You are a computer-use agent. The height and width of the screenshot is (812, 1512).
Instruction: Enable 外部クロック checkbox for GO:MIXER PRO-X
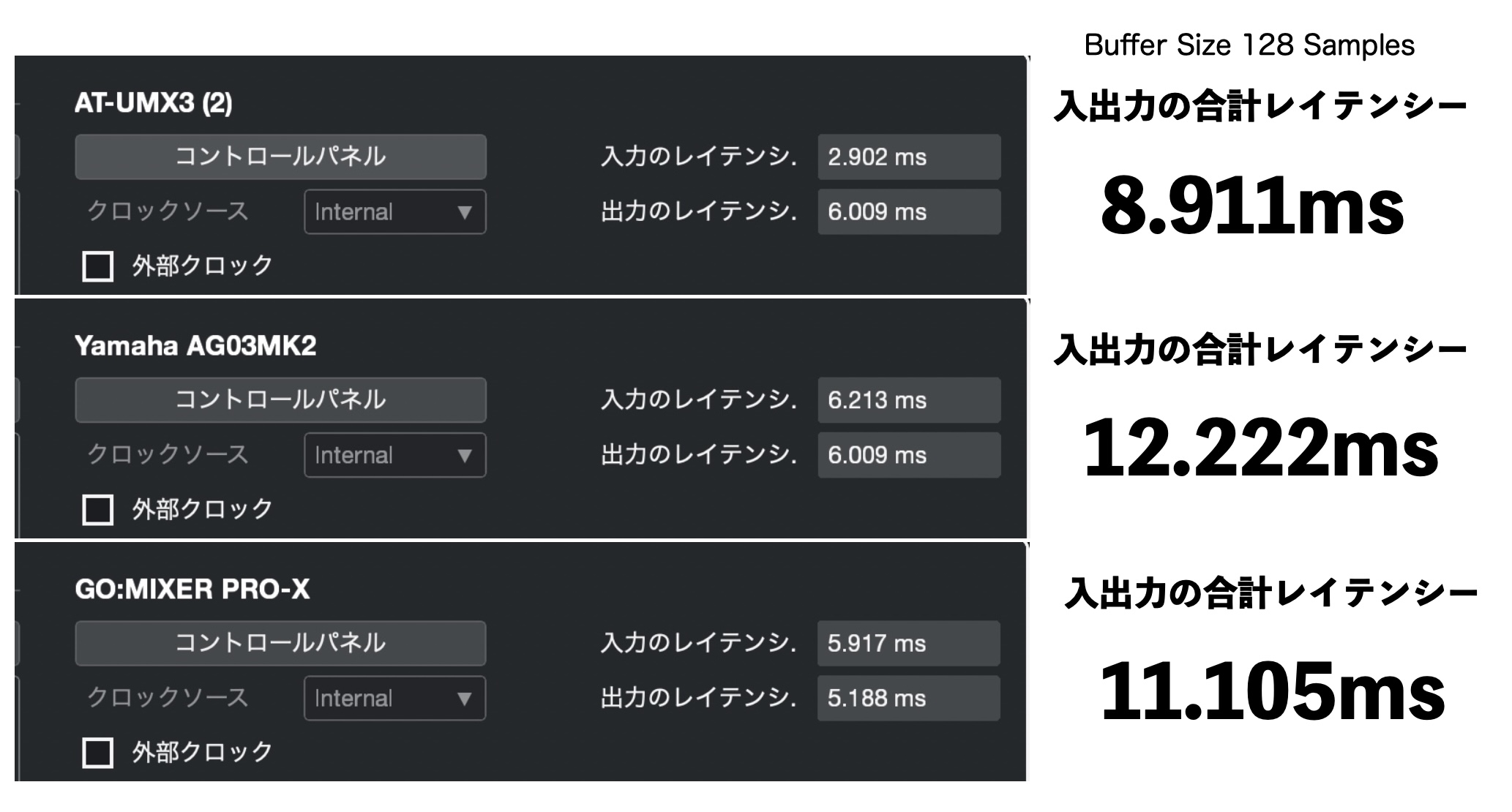pyautogui.click(x=97, y=753)
